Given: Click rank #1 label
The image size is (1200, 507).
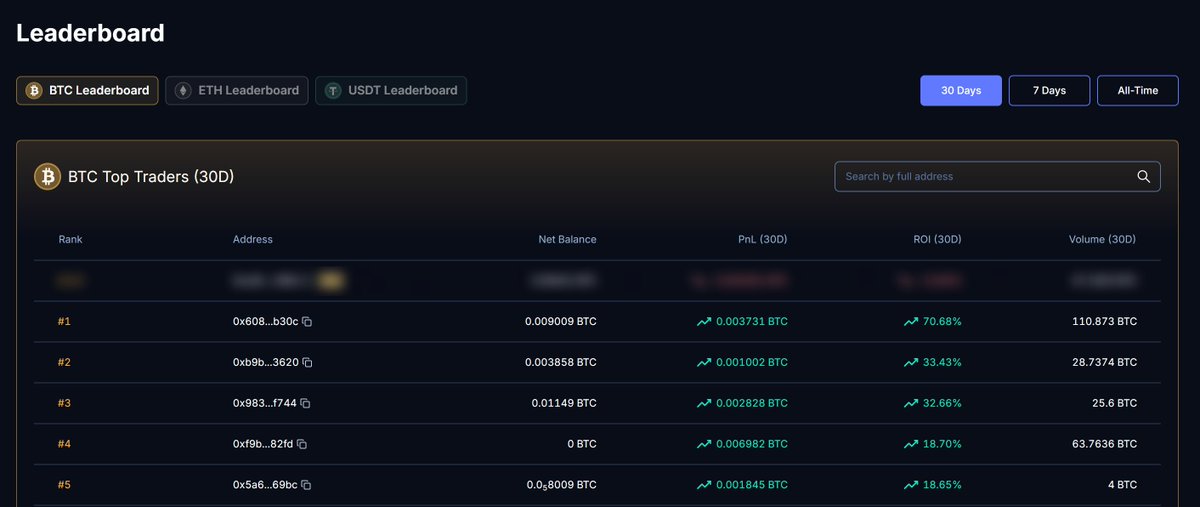Looking at the screenshot, I should (64, 322).
